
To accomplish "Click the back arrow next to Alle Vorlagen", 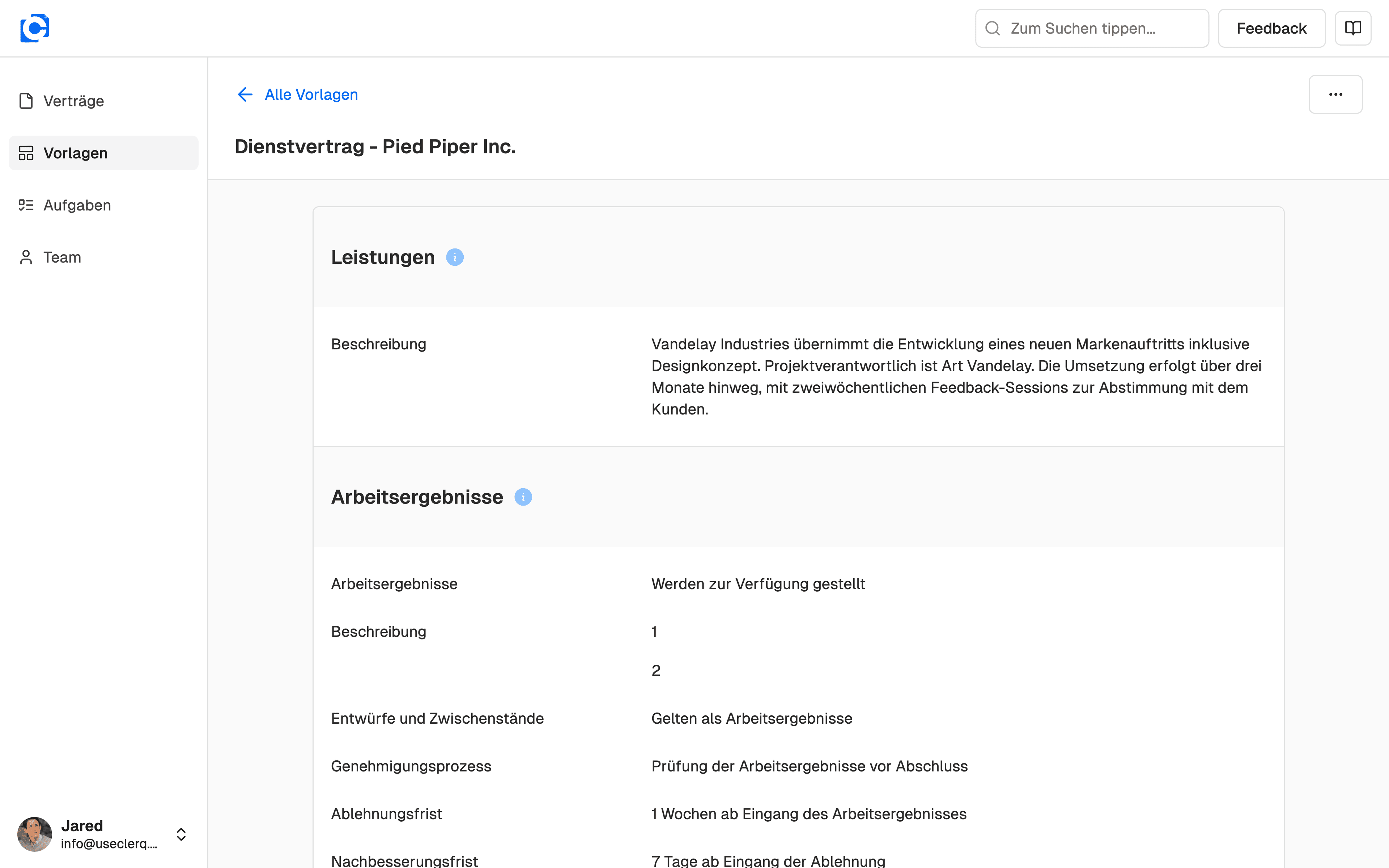I will pos(245,94).
